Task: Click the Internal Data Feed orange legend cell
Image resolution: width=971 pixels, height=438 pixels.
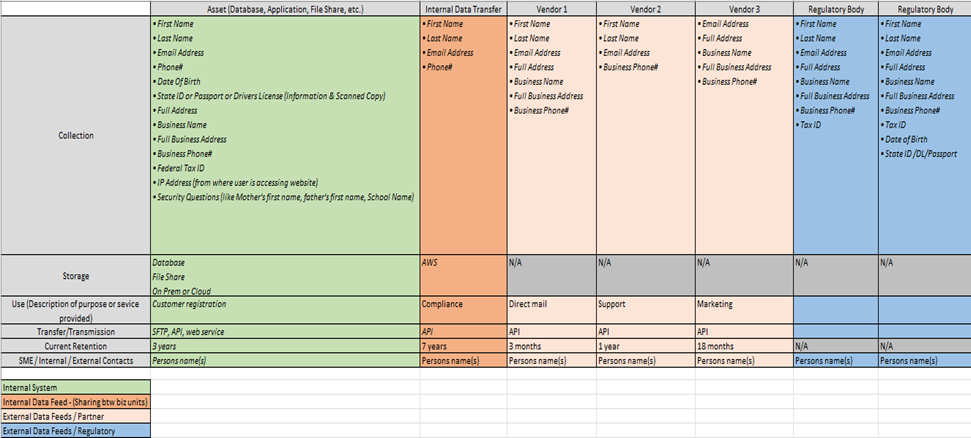Action: [x=75, y=402]
